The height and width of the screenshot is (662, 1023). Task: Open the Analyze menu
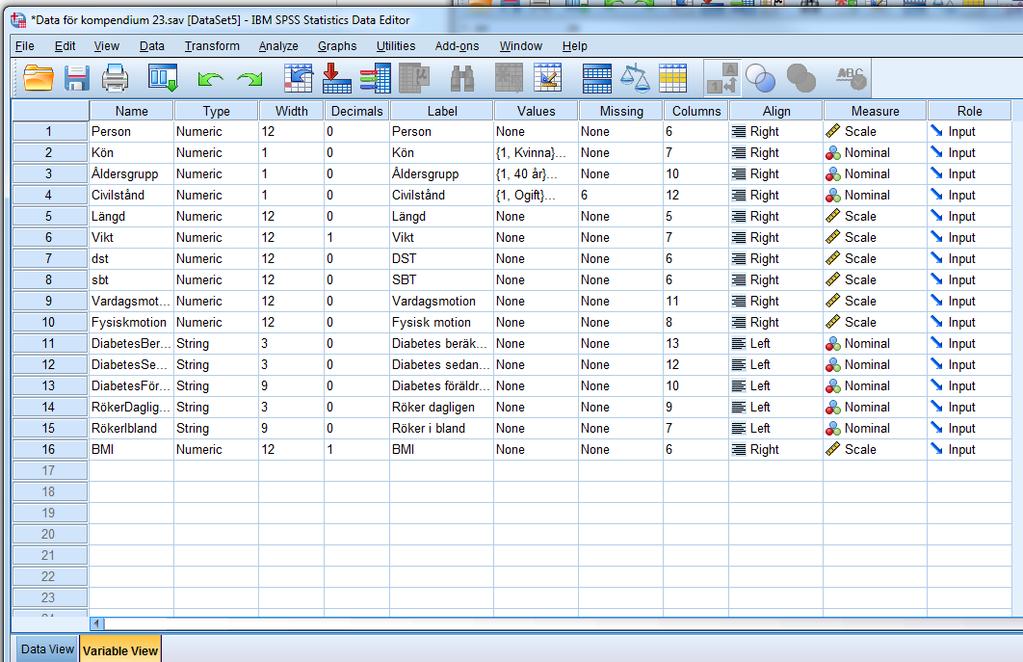click(279, 46)
